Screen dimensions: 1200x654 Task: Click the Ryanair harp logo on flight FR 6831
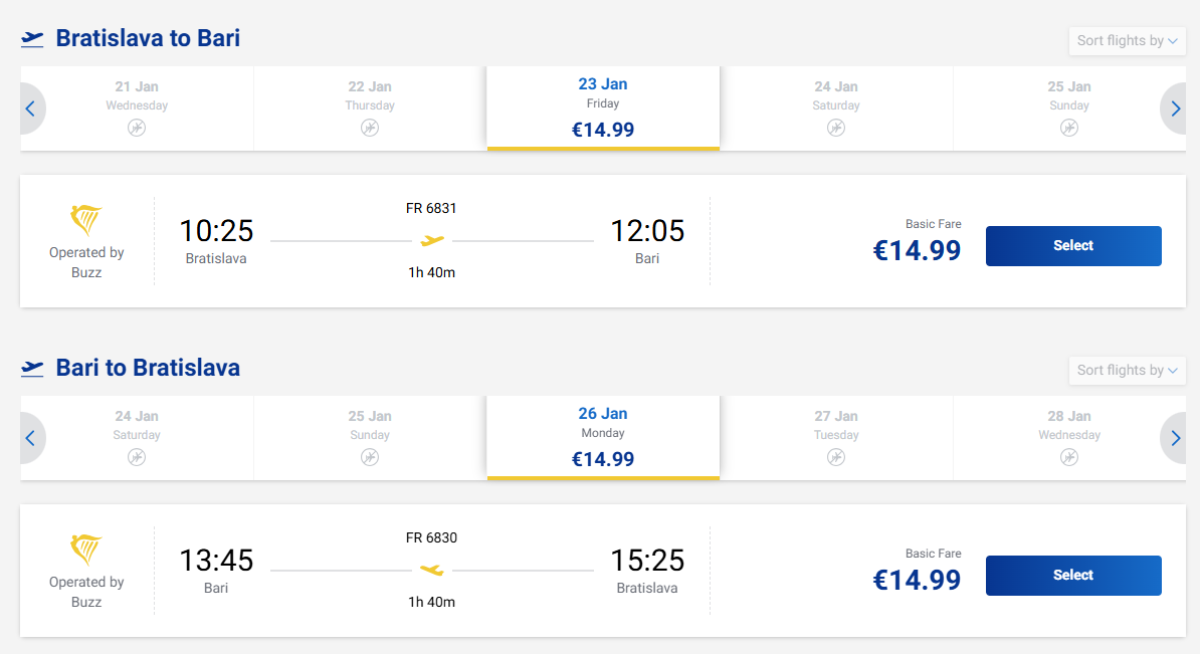coord(86,220)
